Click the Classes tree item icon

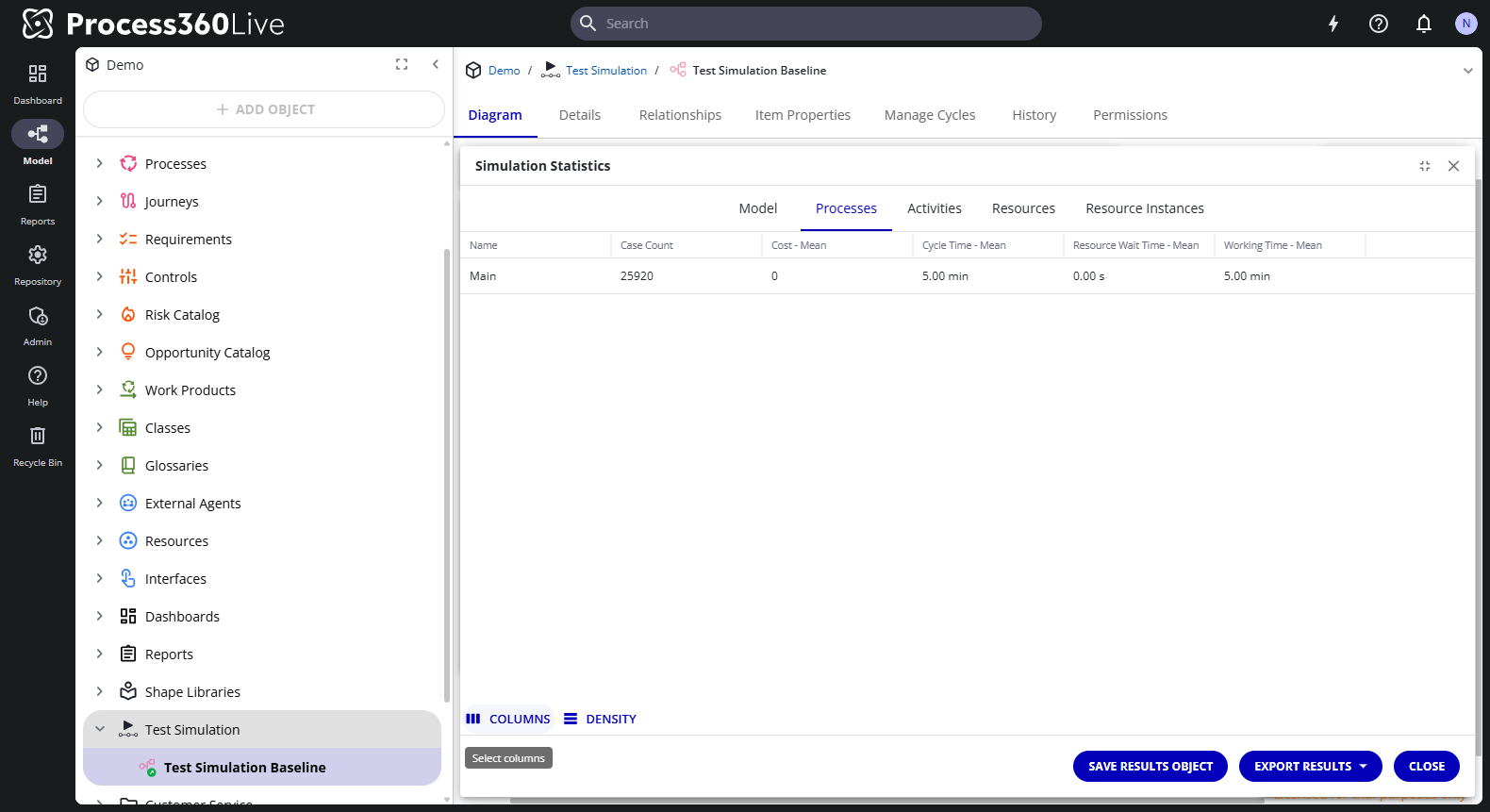[128, 428]
